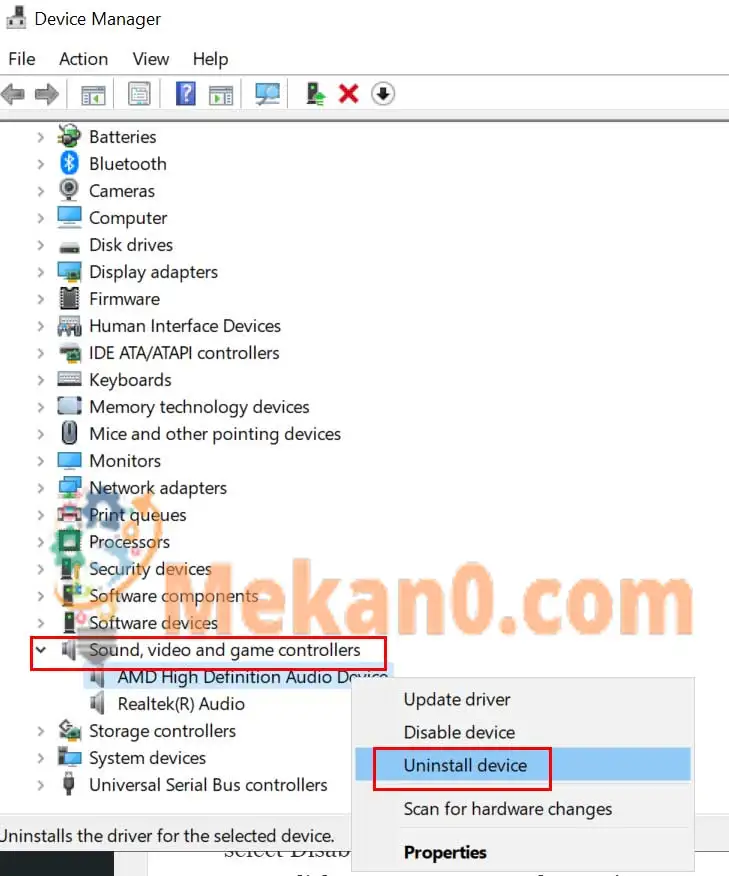This screenshot has width=729, height=876.
Task: Click the Forward arrow toolbar icon
Action: tap(46, 94)
